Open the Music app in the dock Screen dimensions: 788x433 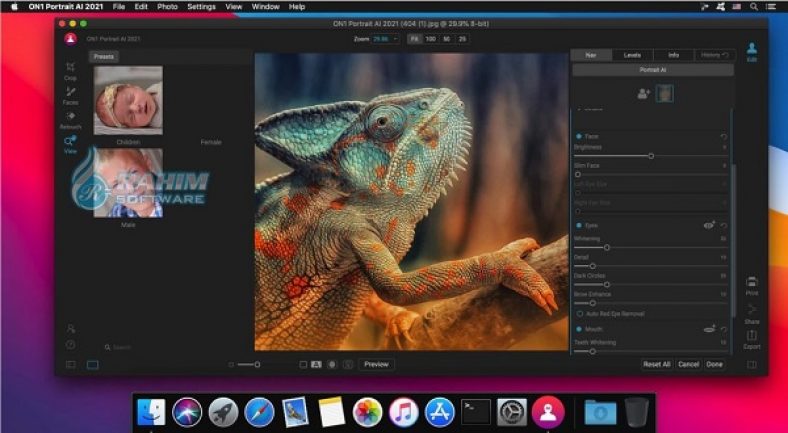click(x=404, y=412)
